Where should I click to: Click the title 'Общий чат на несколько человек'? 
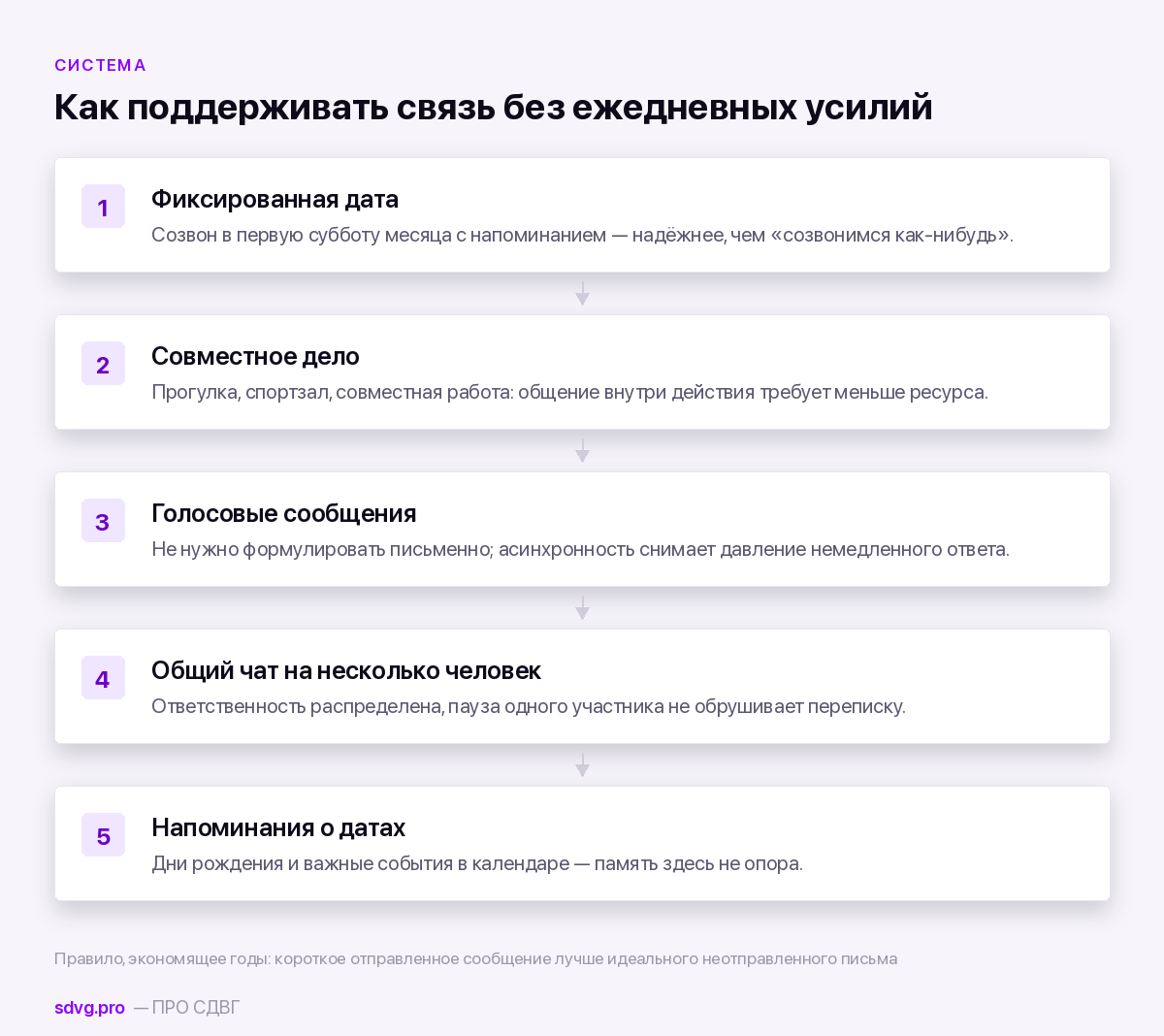[x=346, y=670]
